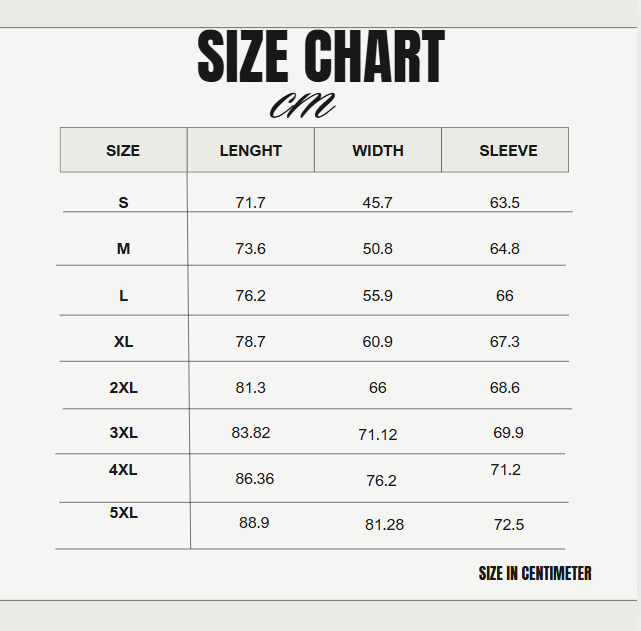Click the M size row label

click(x=123, y=249)
